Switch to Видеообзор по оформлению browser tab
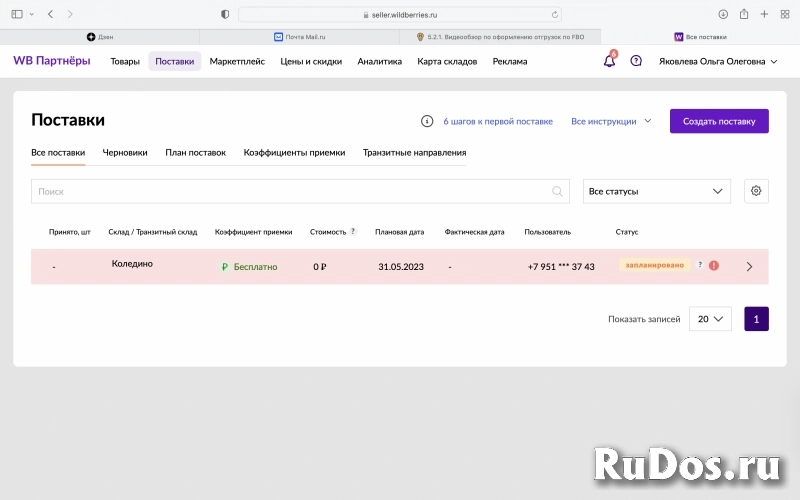The height and width of the screenshot is (500, 800). click(x=500, y=37)
